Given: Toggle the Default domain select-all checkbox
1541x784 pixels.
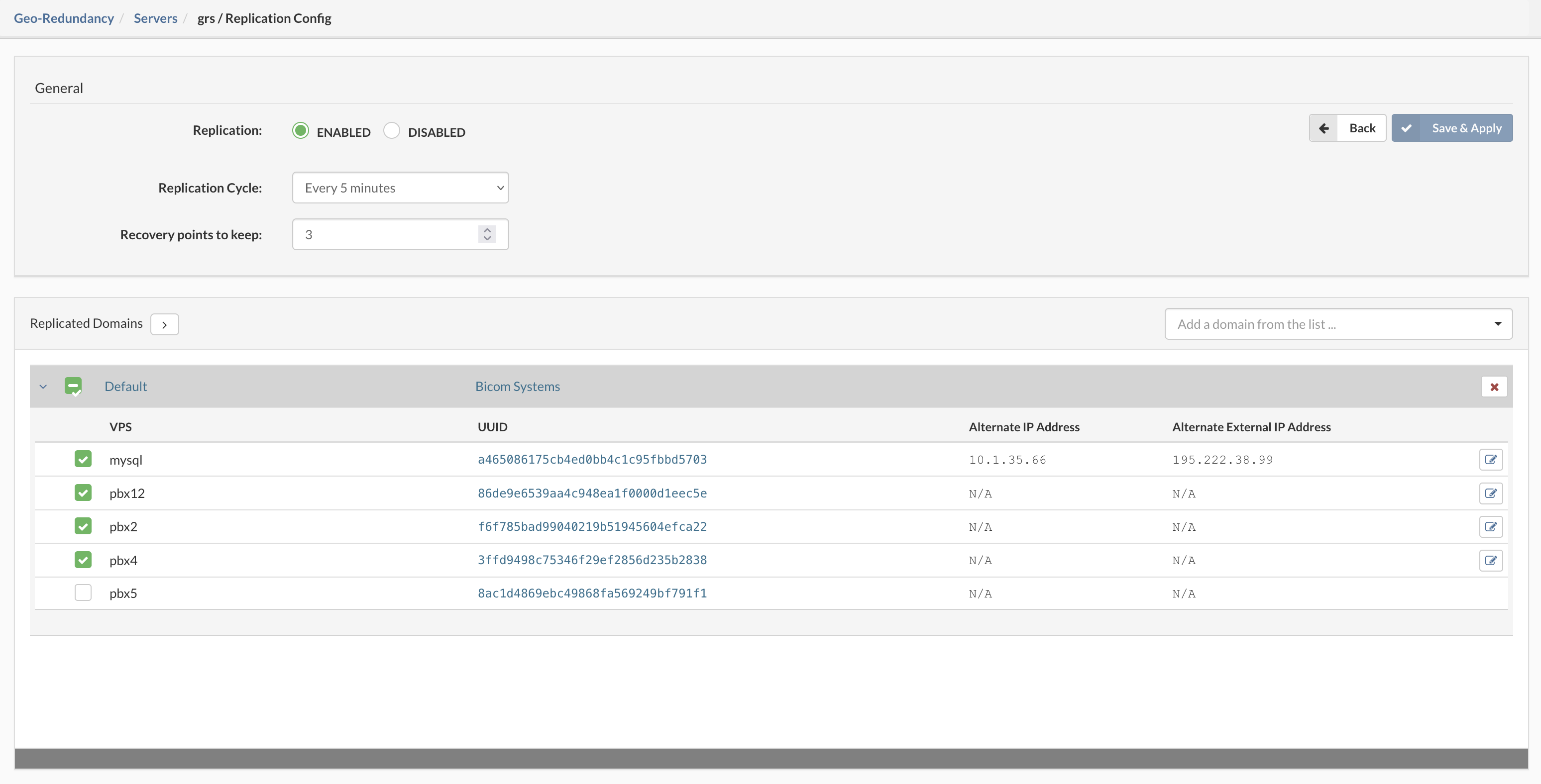Looking at the screenshot, I should pyautogui.click(x=73, y=387).
